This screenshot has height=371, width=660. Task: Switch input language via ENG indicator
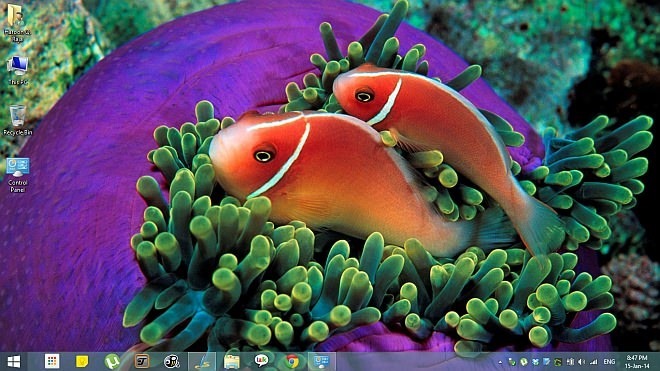(609, 362)
